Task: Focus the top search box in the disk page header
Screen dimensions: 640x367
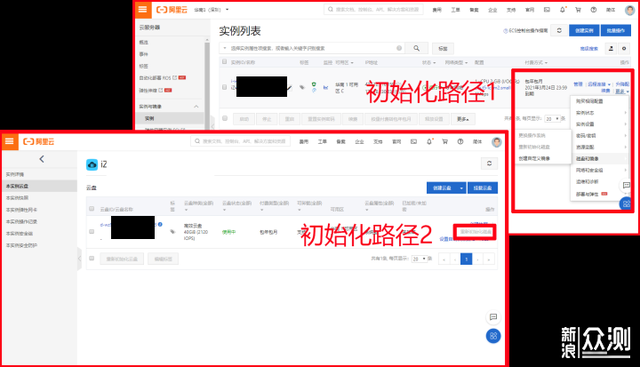Action: click(x=240, y=141)
